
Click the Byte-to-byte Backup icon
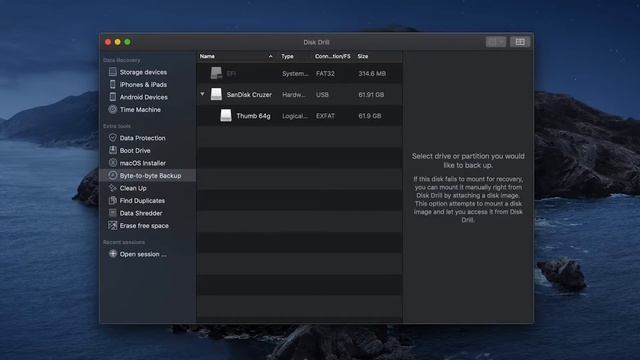[113, 176]
